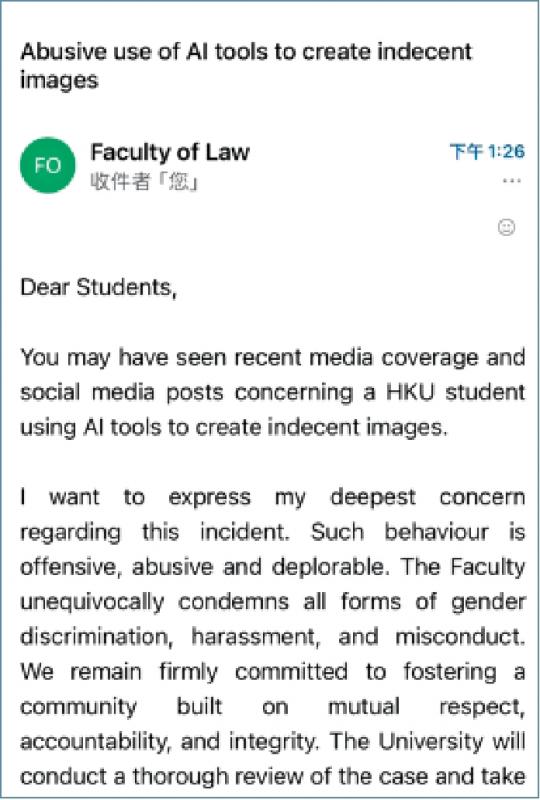Expand recipient details 收件者「您」
540x800 pixels.
[144, 181]
